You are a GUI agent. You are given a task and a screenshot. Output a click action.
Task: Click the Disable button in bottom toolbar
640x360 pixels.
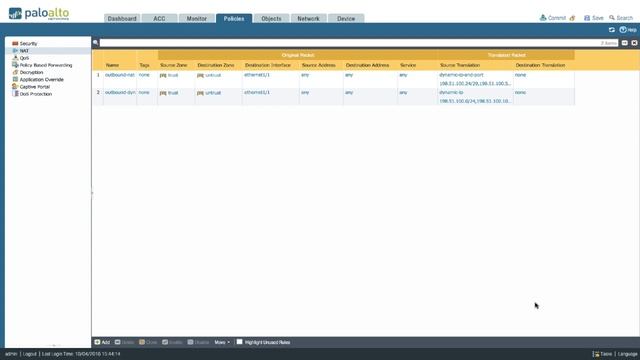pos(198,342)
